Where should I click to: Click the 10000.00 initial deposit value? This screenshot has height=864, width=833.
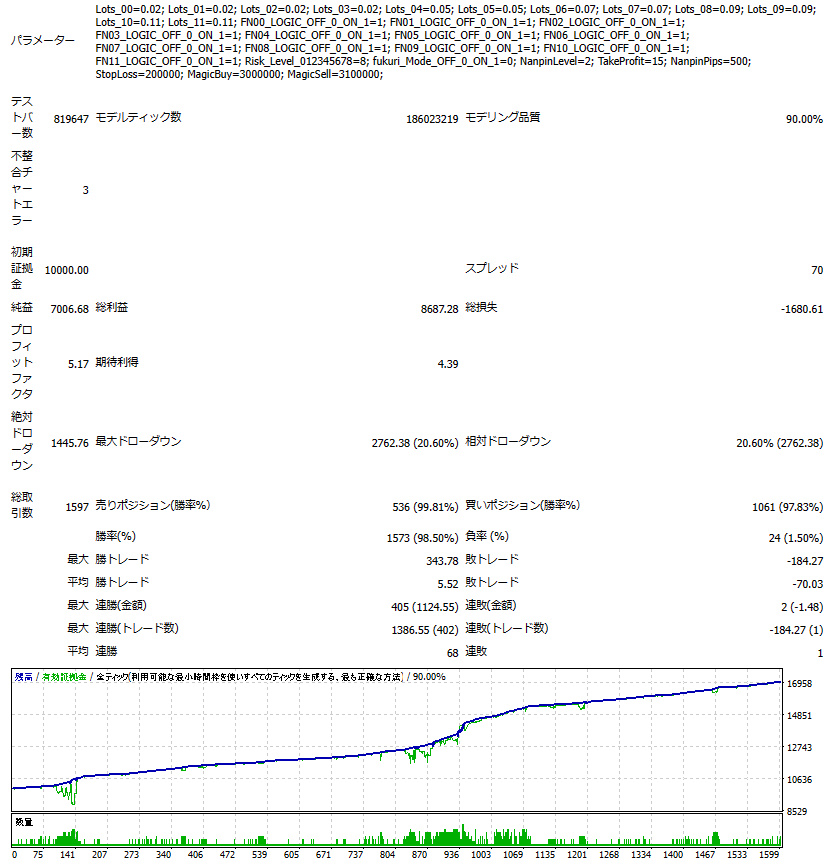point(67,270)
